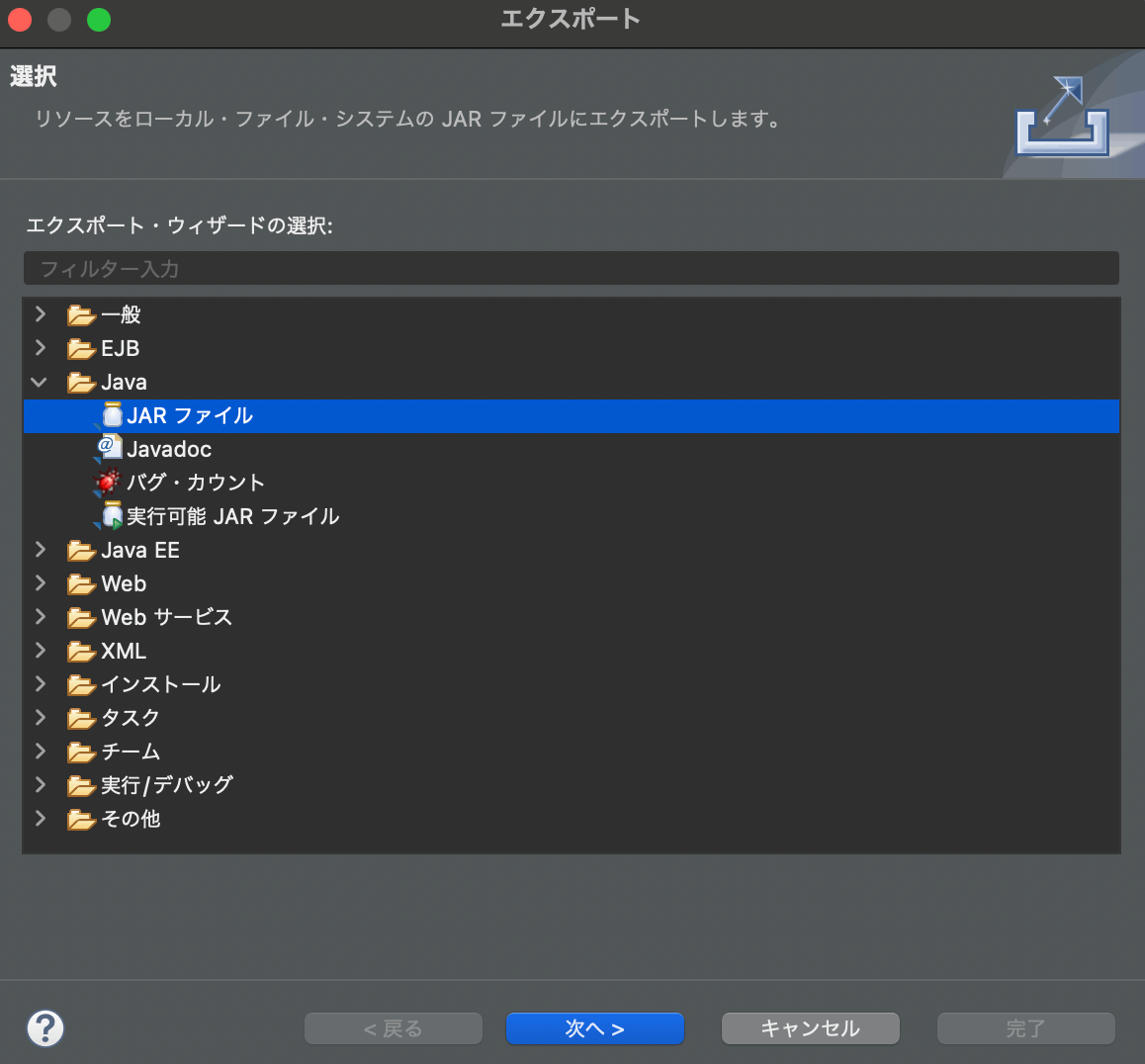
Task: Click the 次へ > button
Action: click(x=594, y=1028)
